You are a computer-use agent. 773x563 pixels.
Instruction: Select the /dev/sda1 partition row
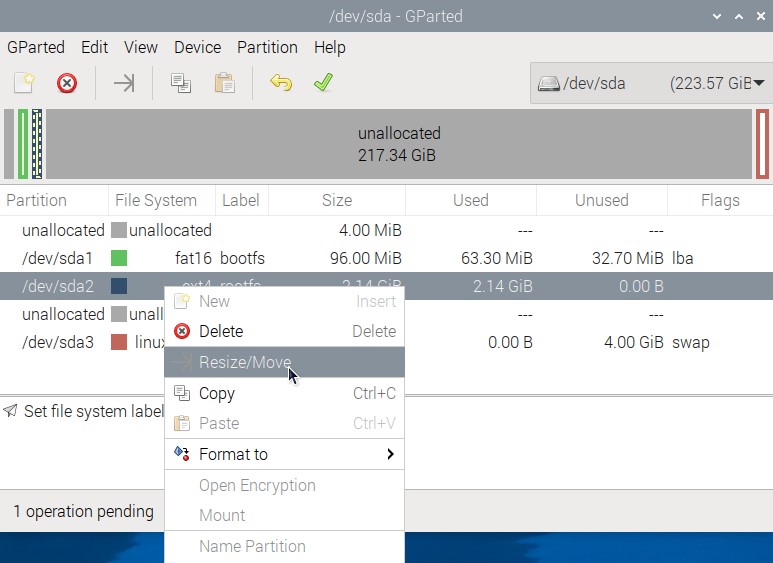click(386, 258)
